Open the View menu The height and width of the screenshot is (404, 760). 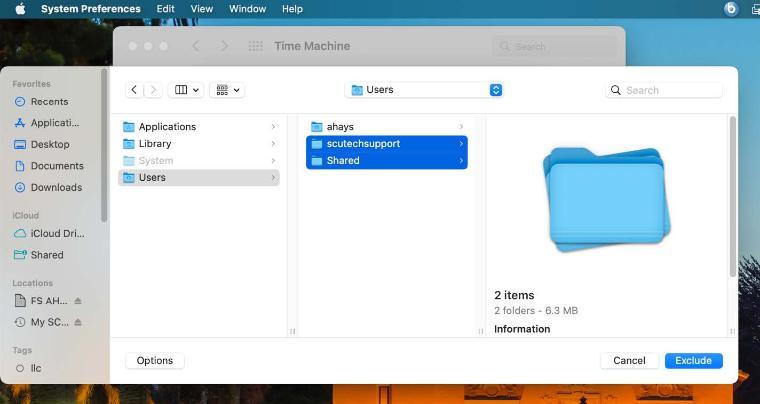pos(202,9)
